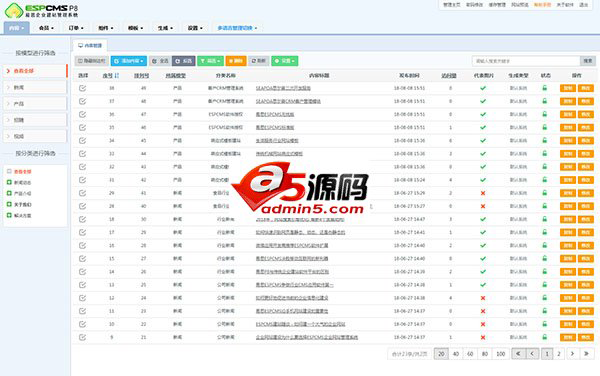
Task: Open the green 设置 toolbar dropdown
Action: [x=285, y=61]
